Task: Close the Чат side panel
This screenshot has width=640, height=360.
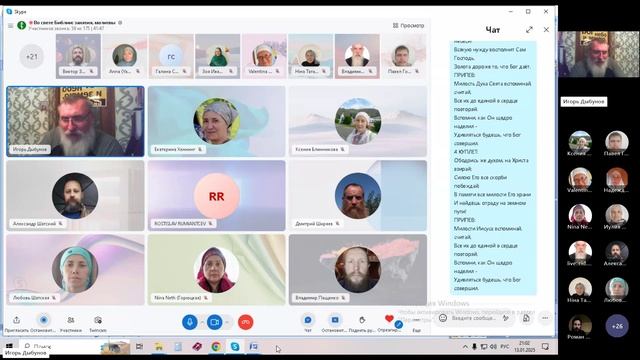Action: (x=546, y=30)
